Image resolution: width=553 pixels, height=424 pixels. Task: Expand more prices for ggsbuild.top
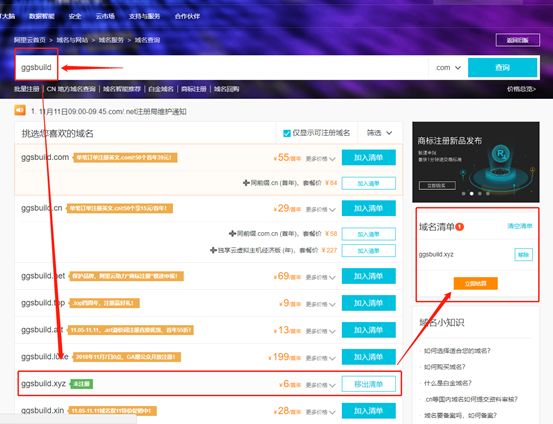320,304
